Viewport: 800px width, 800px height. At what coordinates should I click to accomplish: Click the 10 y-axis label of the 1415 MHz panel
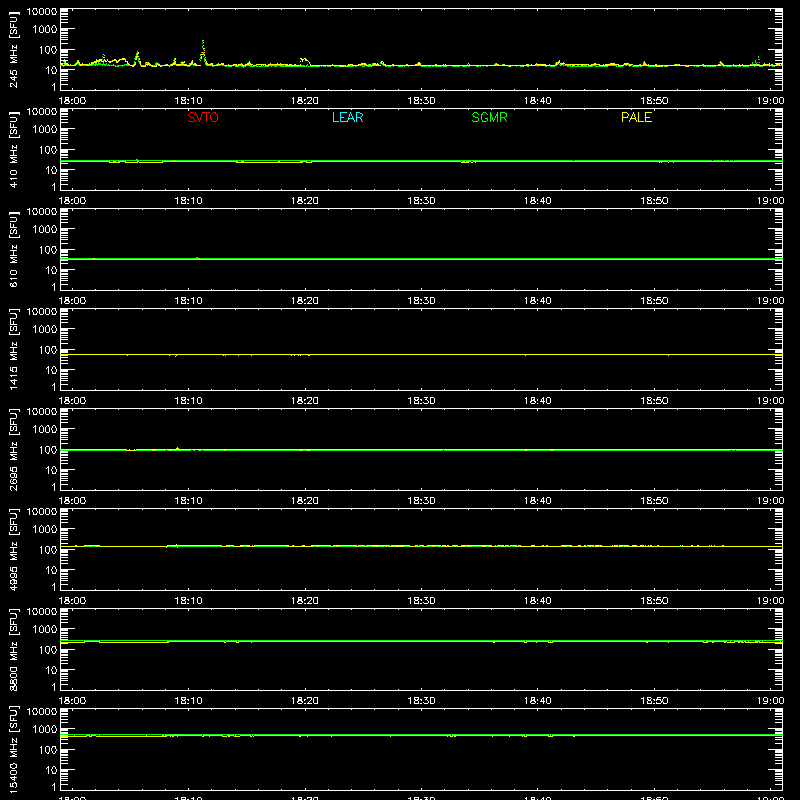point(51,370)
